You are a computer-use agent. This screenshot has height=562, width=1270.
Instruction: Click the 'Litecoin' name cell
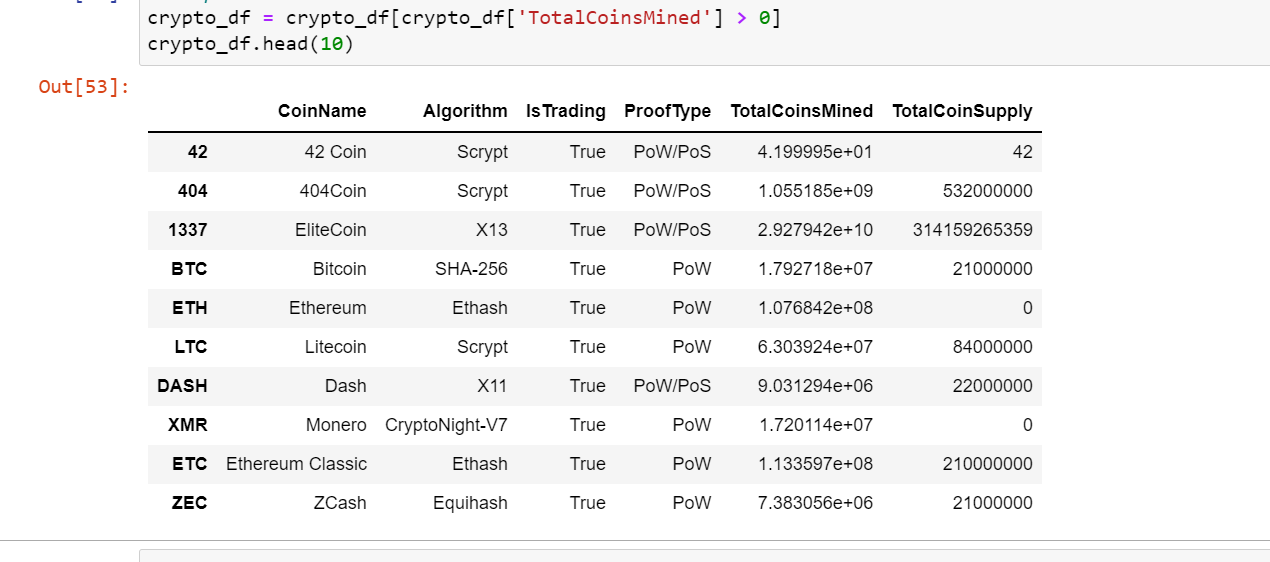point(335,347)
